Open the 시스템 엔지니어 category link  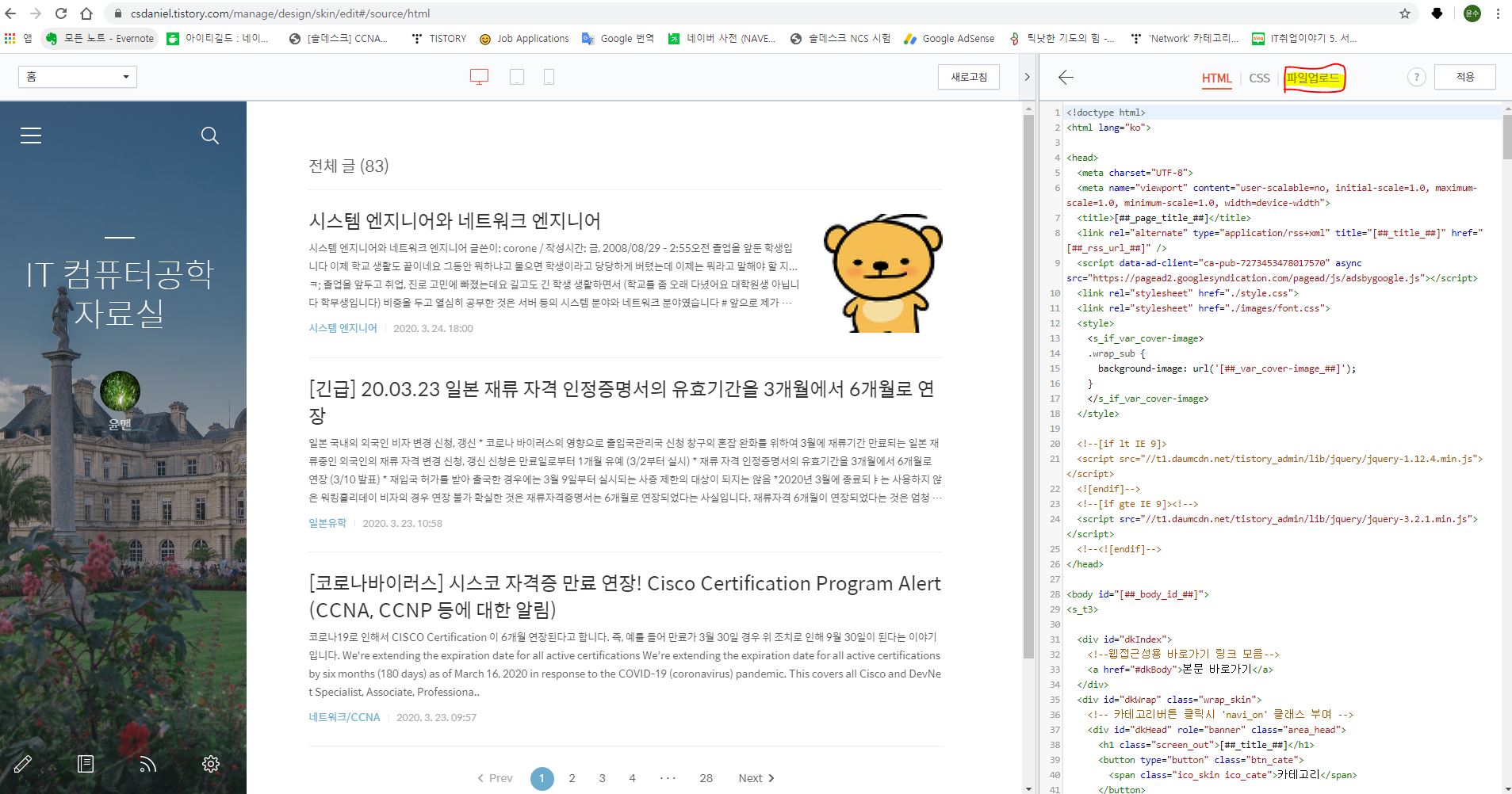pos(343,328)
